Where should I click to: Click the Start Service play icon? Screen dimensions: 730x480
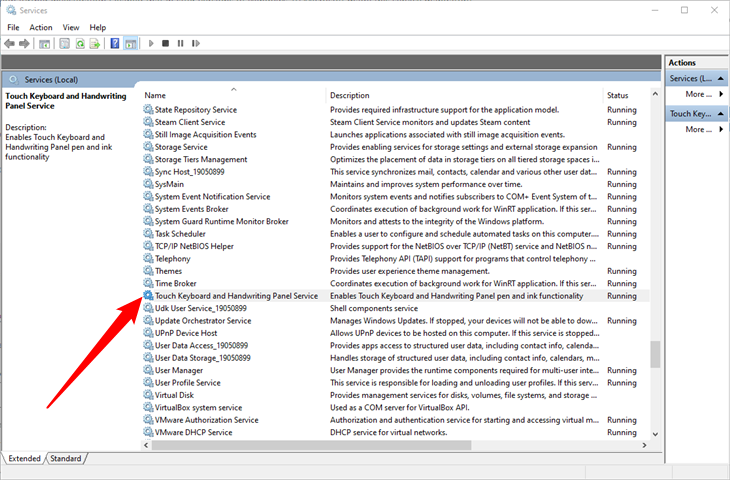151,44
